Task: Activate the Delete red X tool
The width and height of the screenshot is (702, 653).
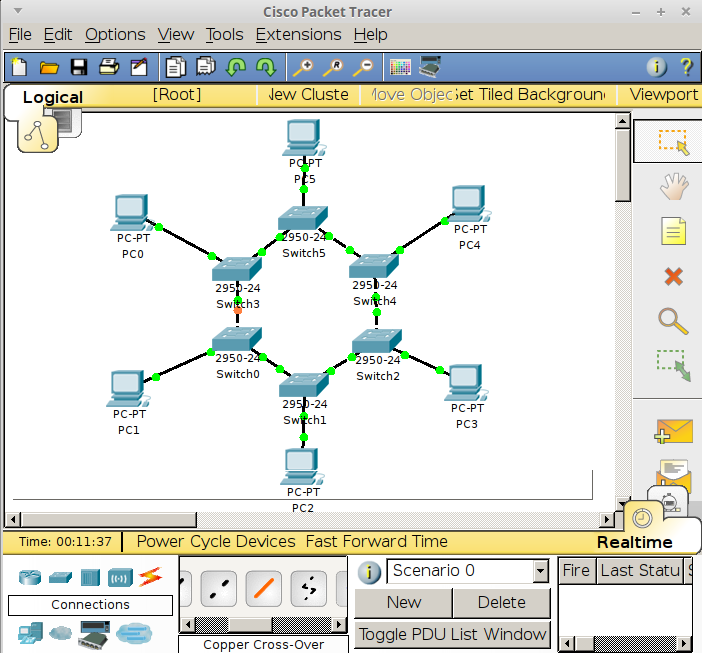Action: click(673, 277)
